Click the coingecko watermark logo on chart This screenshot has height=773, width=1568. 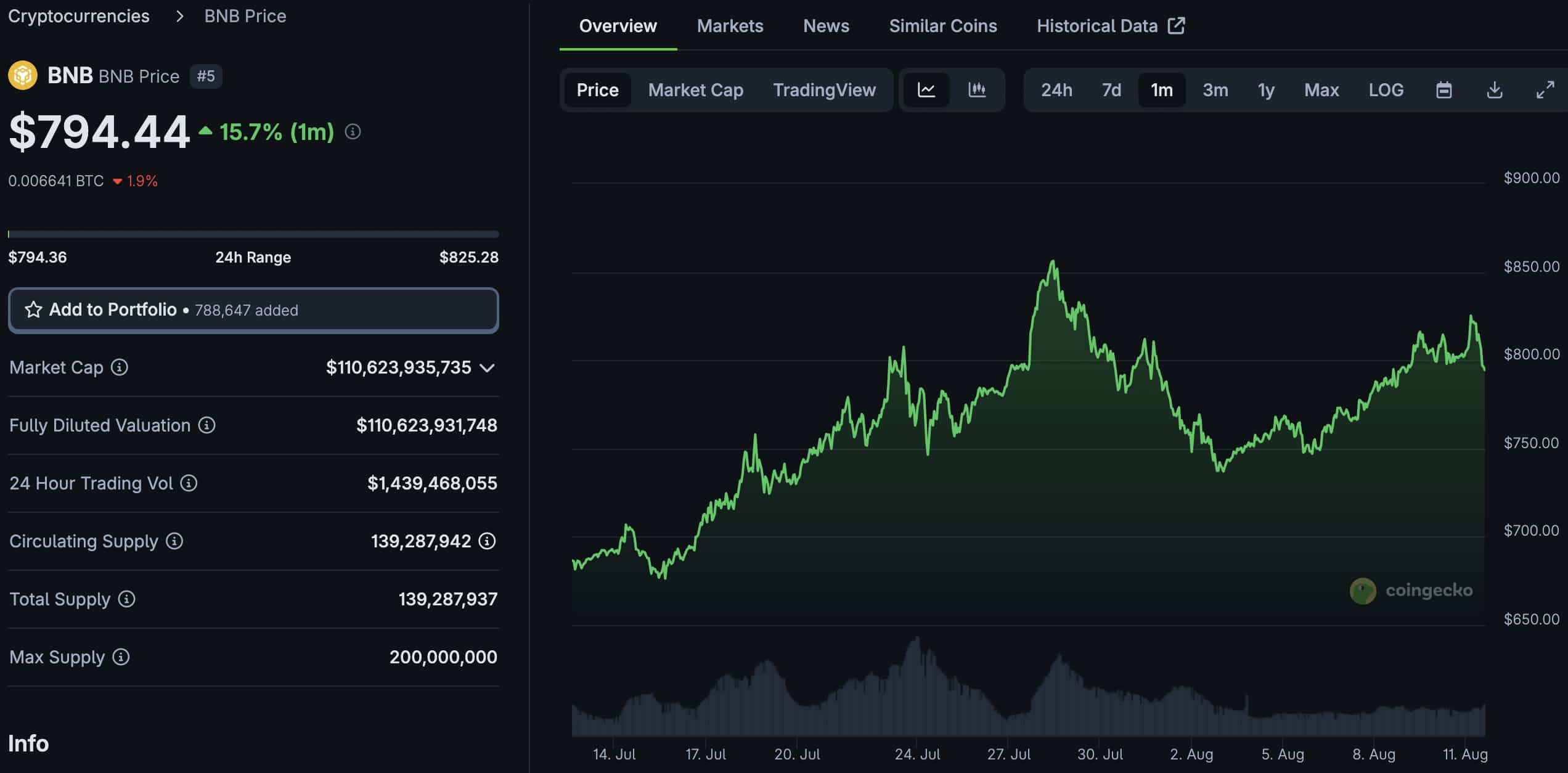click(x=1410, y=590)
